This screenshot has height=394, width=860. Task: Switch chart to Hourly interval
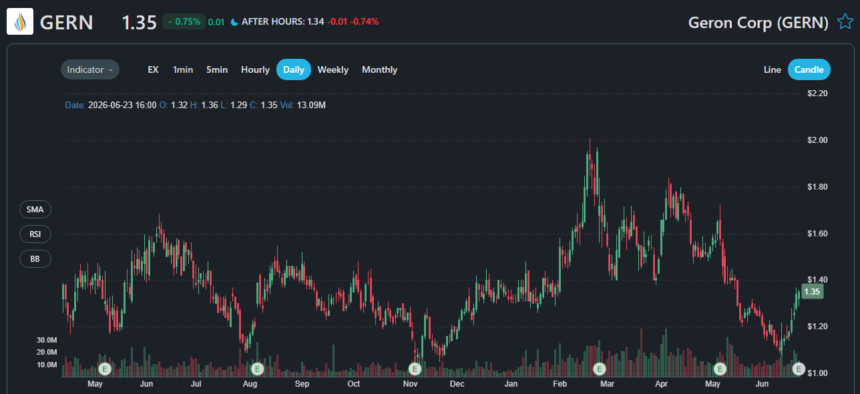256,70
